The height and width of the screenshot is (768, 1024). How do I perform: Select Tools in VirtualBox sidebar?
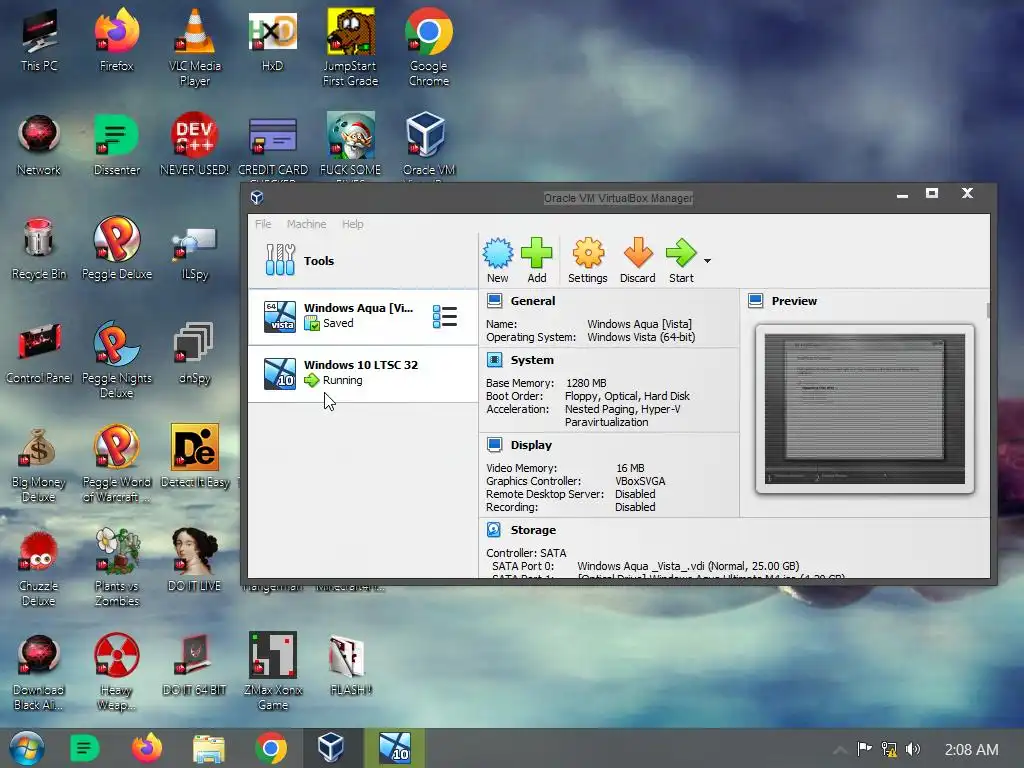pyautogui.click(x=363, y=261)
